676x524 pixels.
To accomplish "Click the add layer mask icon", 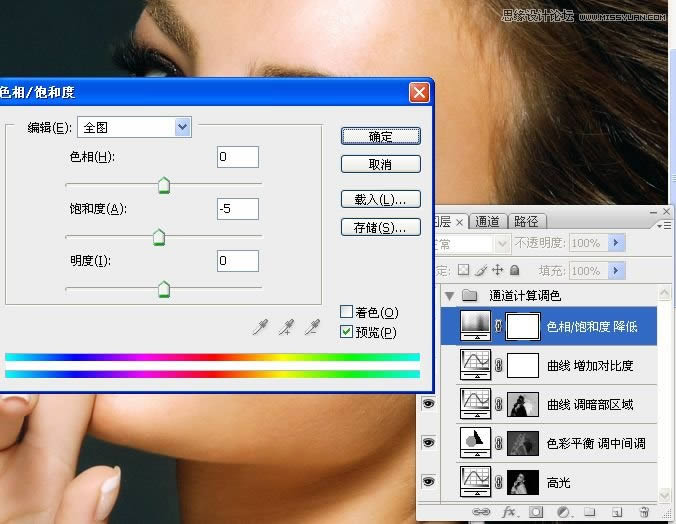I will (x=535, y=513).
